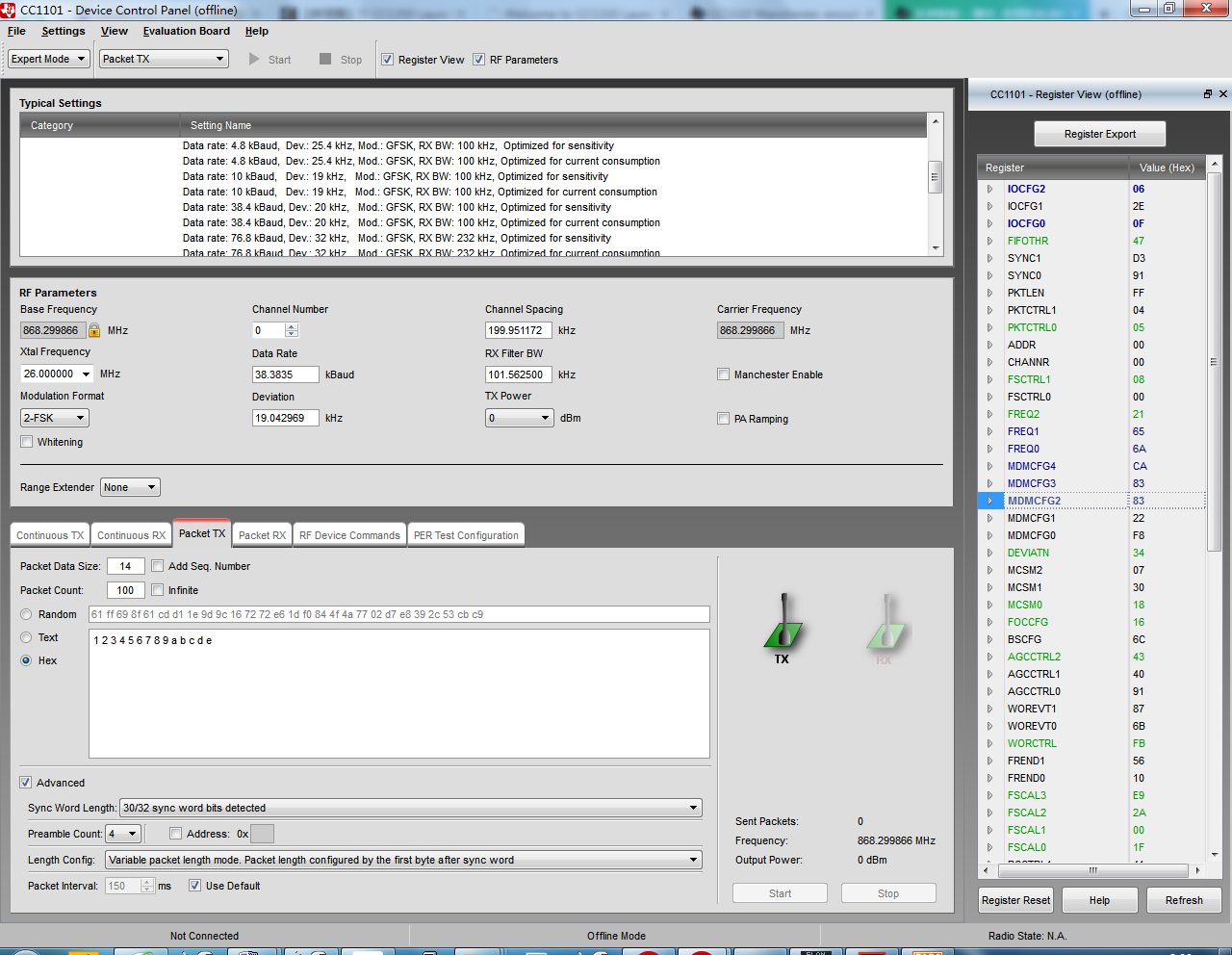Open the Length Config dropdown
This screenshot has width=1232, height=955.
(404, 860)
